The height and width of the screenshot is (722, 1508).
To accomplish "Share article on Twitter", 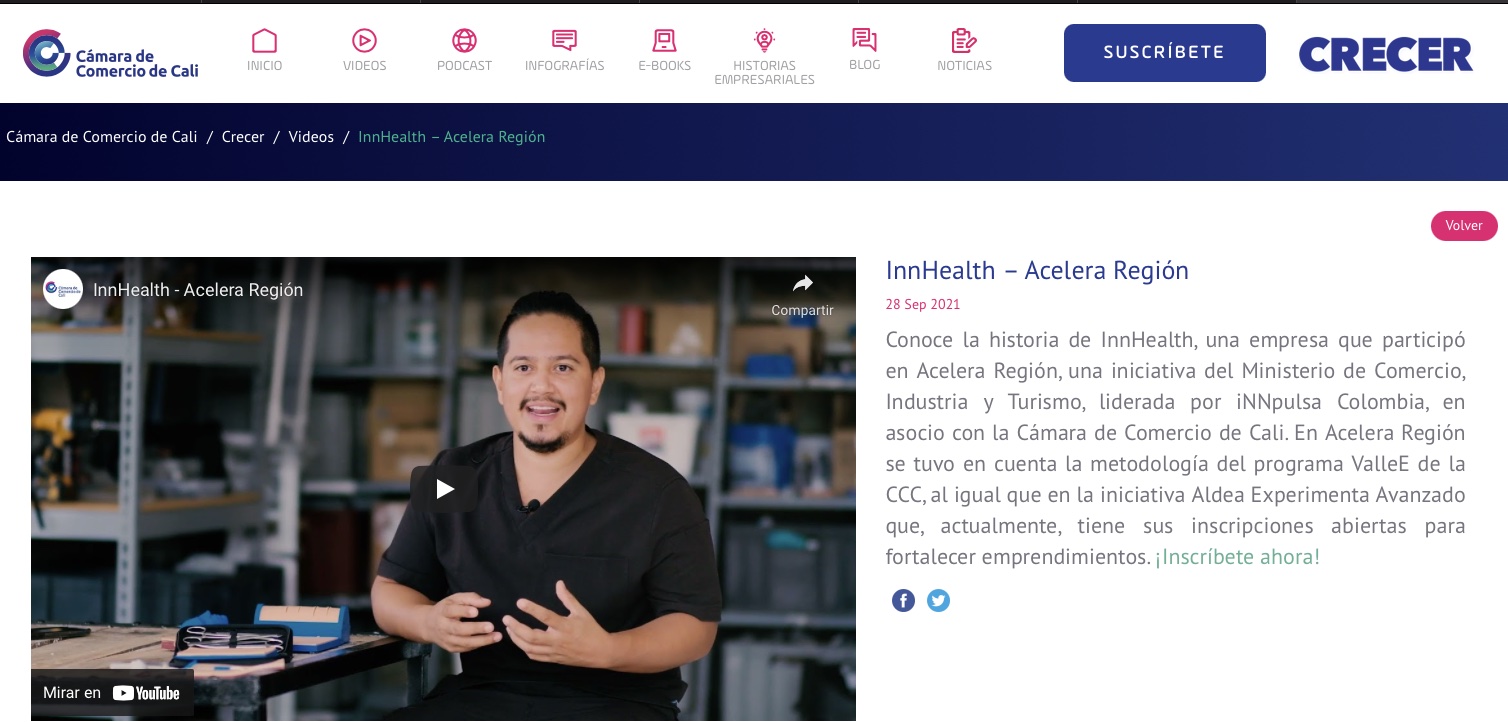I will [x=938, y=601].
